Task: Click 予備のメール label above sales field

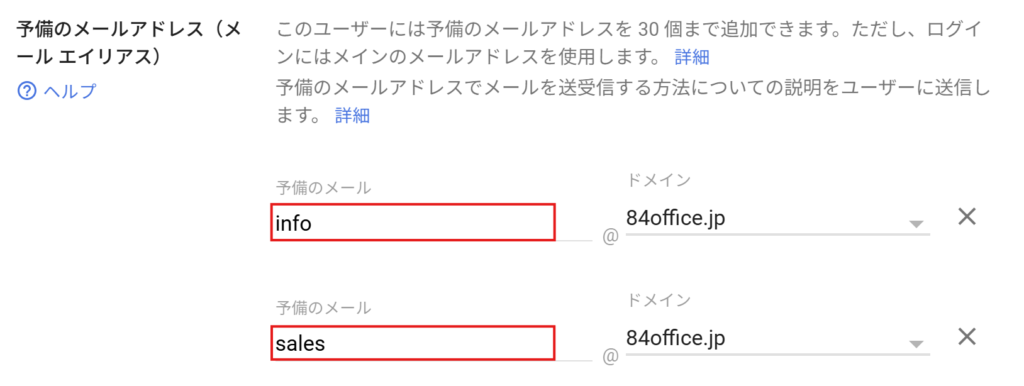Action: (323, 307)
